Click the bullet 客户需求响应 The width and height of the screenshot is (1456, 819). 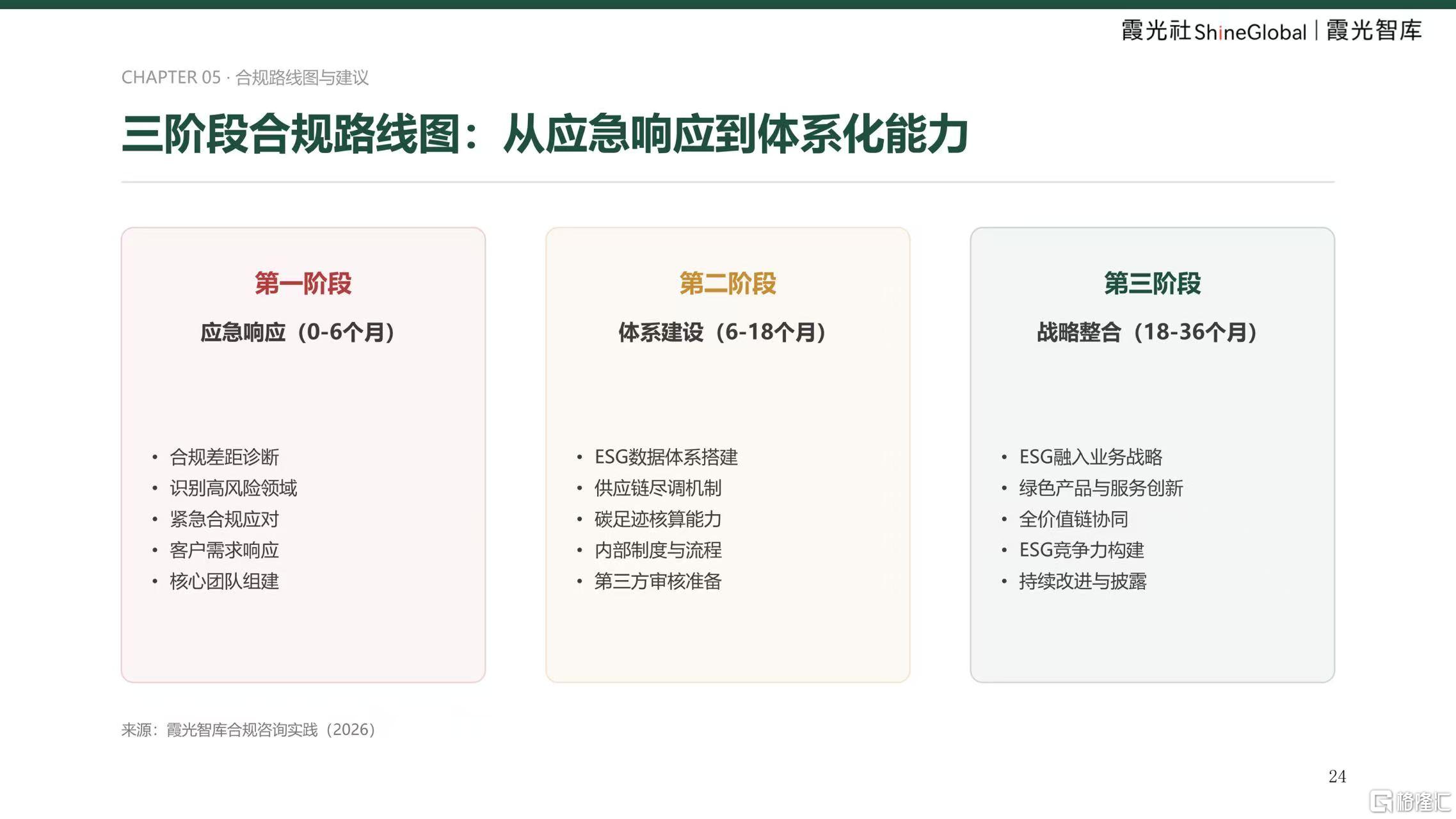pos(224,550)
